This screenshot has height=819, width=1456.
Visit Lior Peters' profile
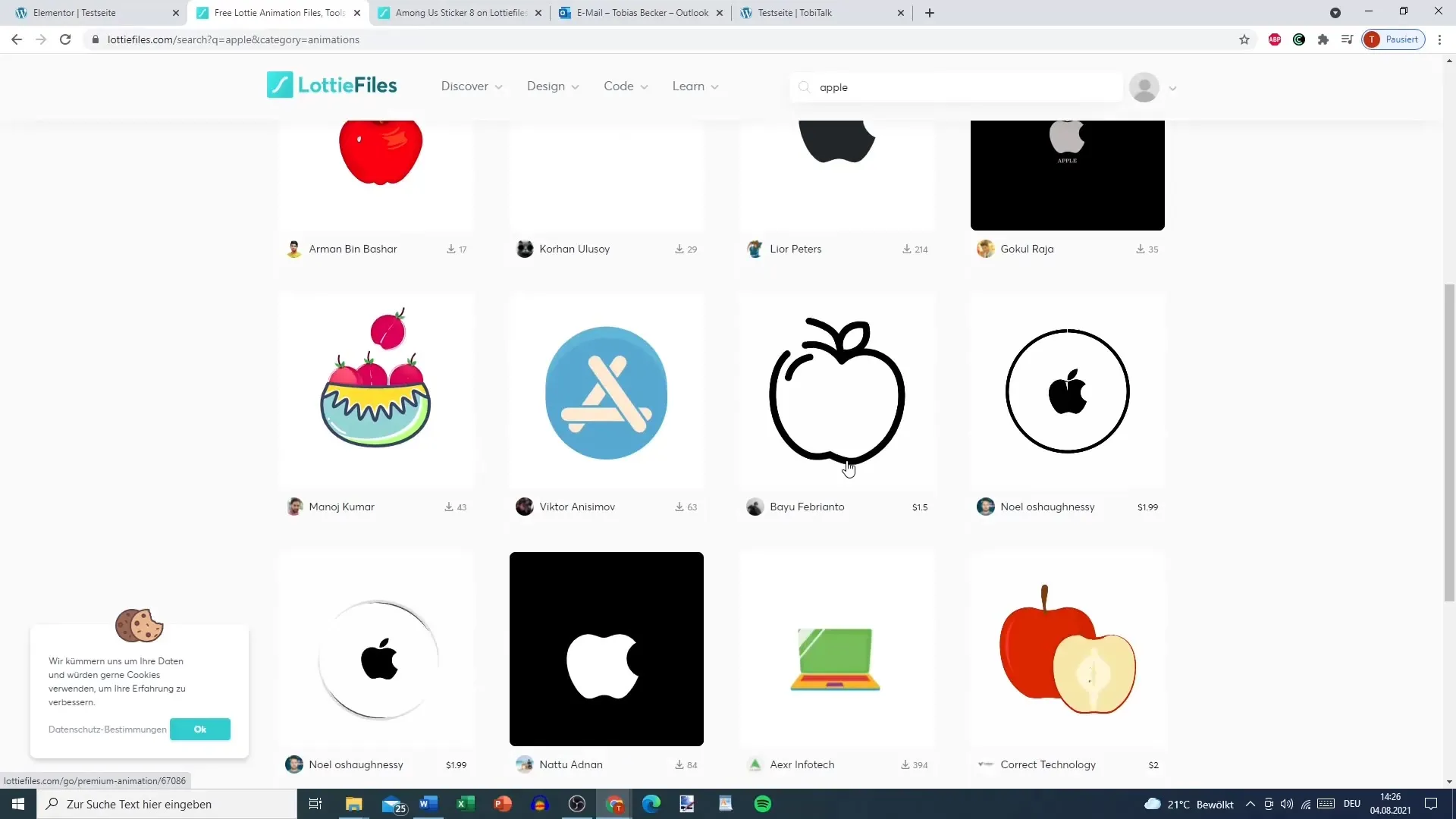[795, 249]
